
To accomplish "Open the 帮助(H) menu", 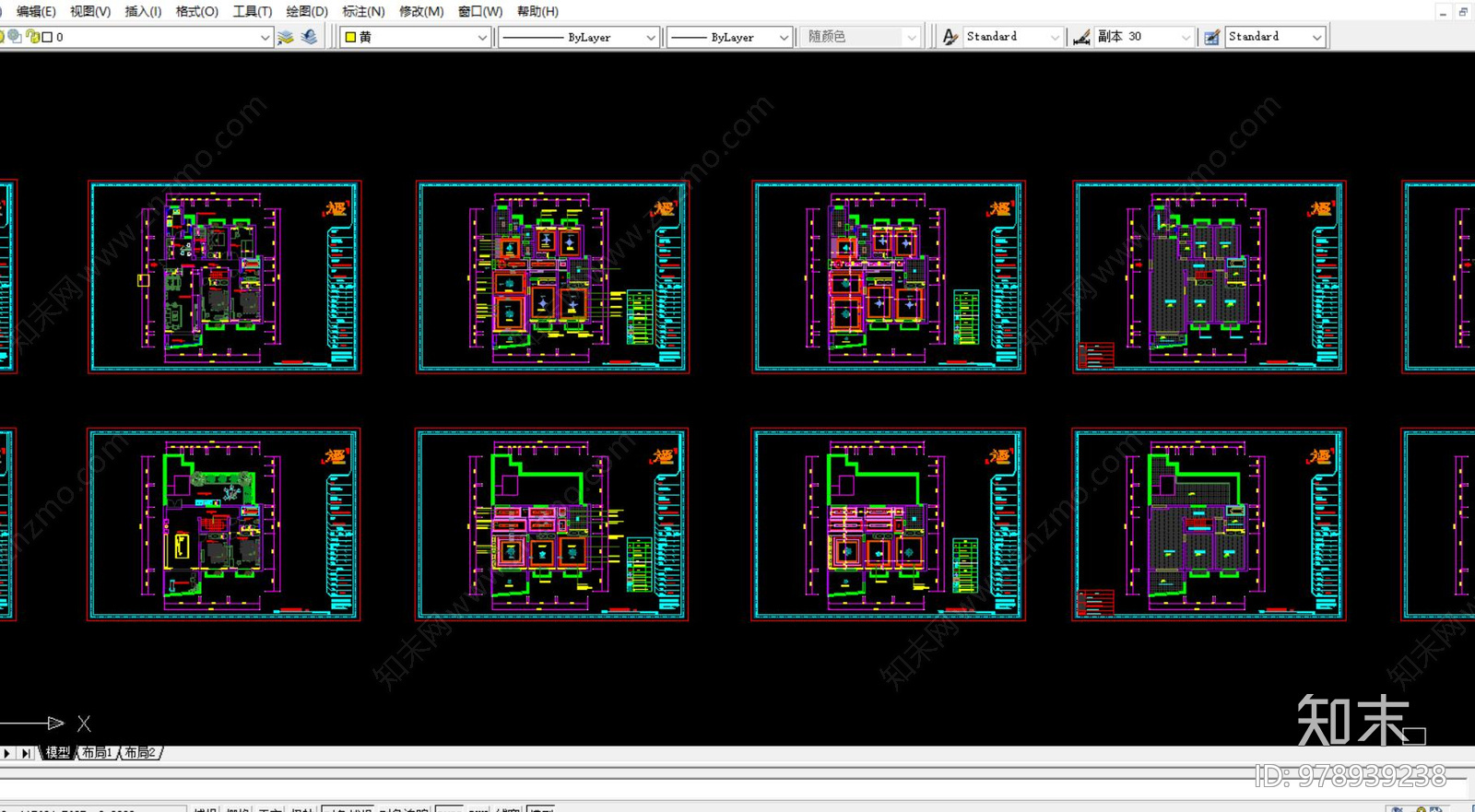I will (x=537, y=11).
